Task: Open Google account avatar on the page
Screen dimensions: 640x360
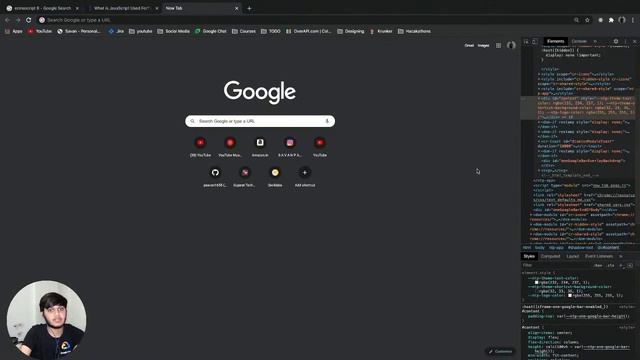Action: coord(511,45)
